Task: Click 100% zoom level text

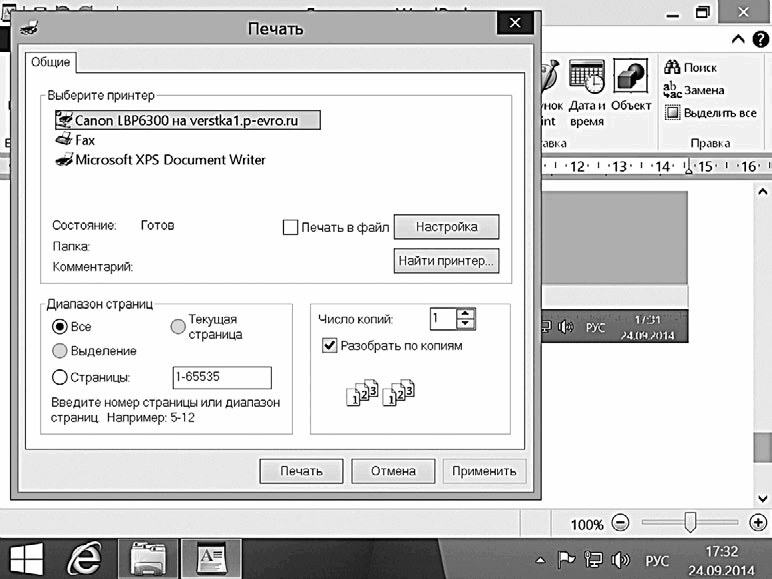Action: pyautogui.click(x=587, y=524)
